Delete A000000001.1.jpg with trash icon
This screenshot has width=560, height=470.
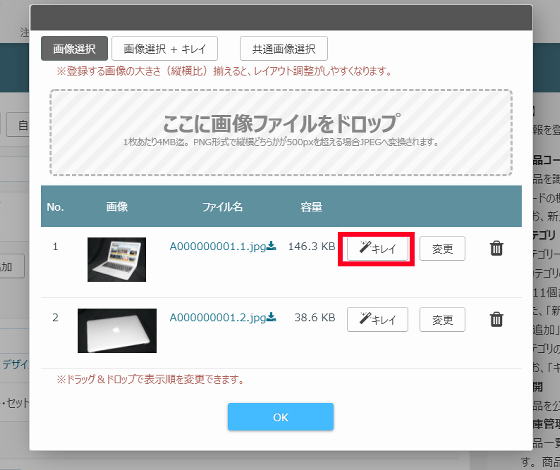click(496, 248)
